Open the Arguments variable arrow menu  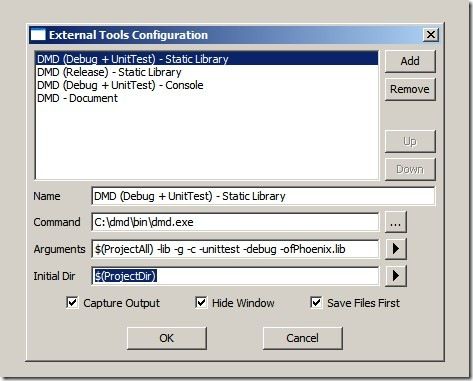coord(396,249)
